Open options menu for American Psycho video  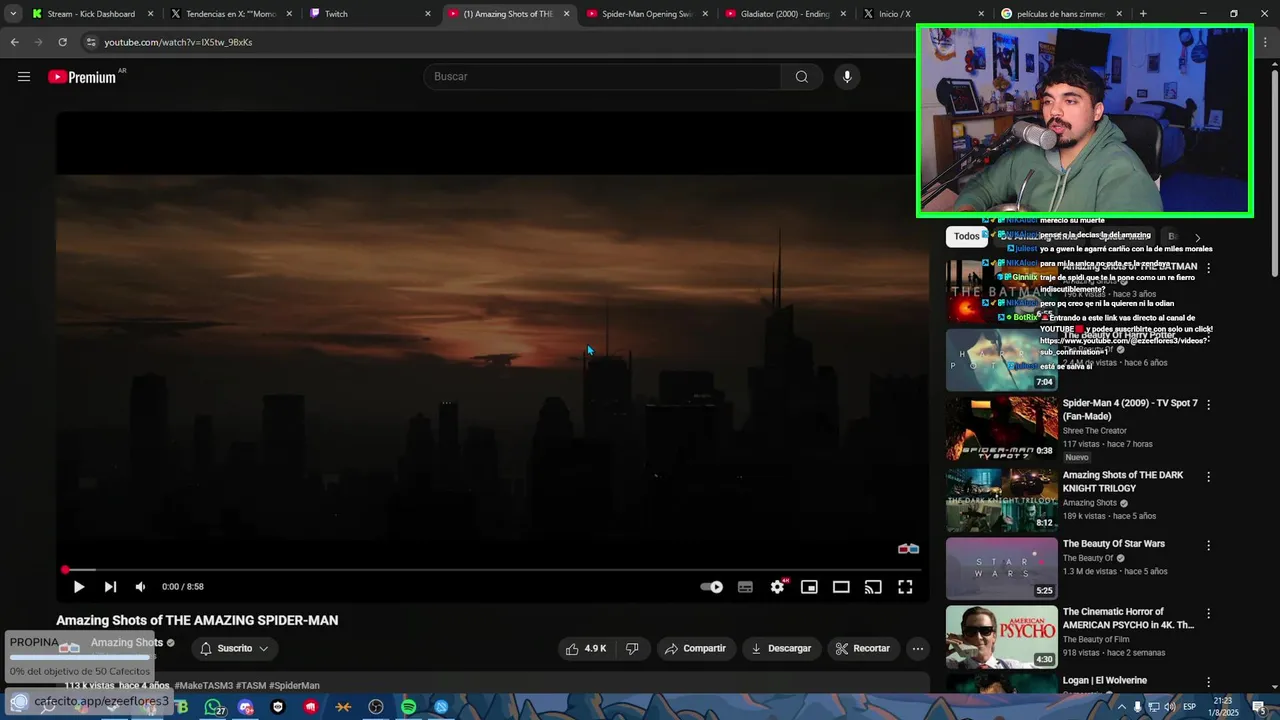coord(1208,613)
